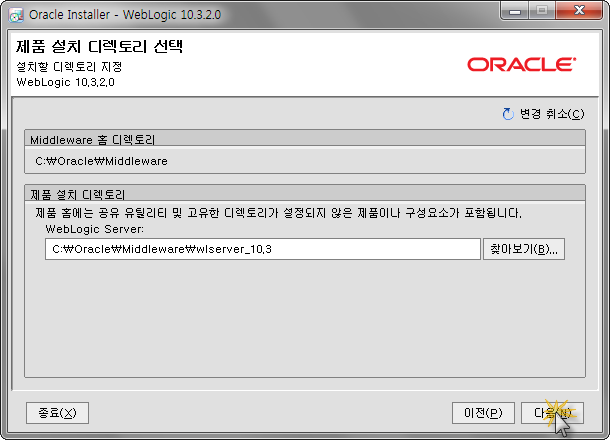Image resolution: width=610 pixels, height=440 pixels.
Task: Click the Oracle logo in the header
Action: click(521, 65)
